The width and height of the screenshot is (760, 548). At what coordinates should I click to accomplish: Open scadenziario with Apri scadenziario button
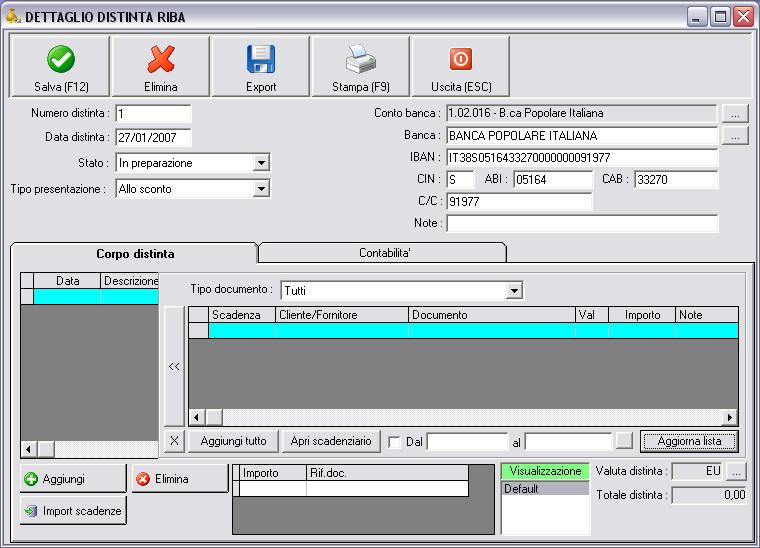tap(331, 441)
